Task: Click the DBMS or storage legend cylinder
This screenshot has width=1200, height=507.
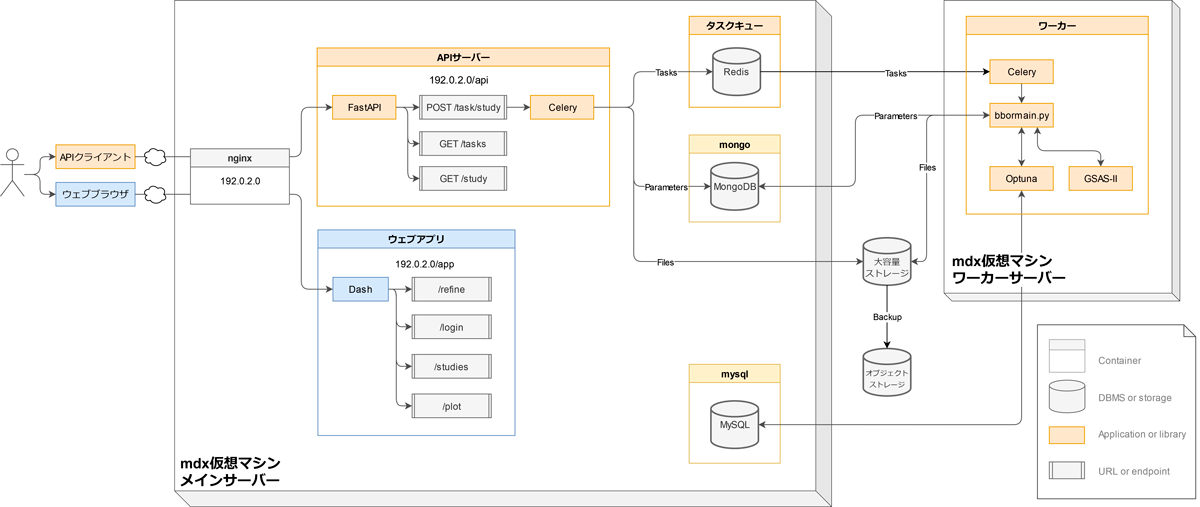Action: coord(1066,398)
